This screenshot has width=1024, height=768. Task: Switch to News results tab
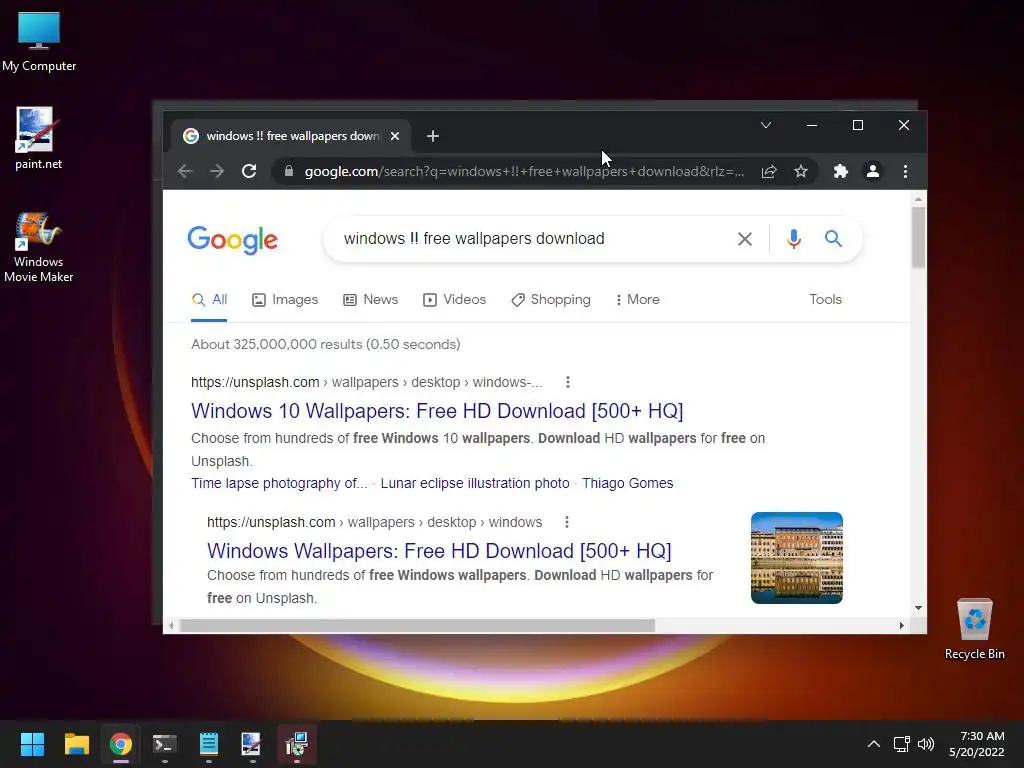(370, 300)
